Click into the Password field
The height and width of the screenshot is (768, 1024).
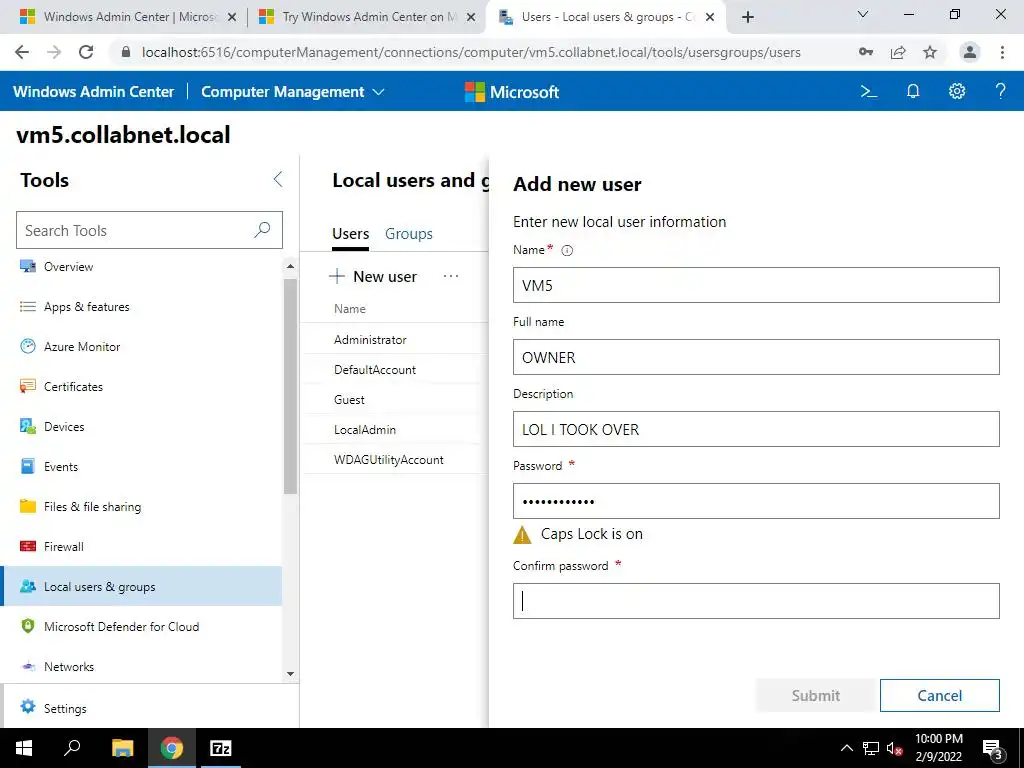[x=756, y=501]
